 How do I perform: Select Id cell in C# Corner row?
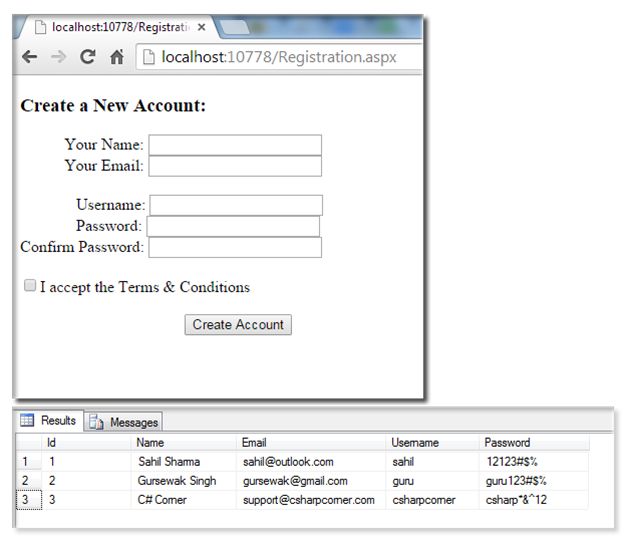(86, 500)
